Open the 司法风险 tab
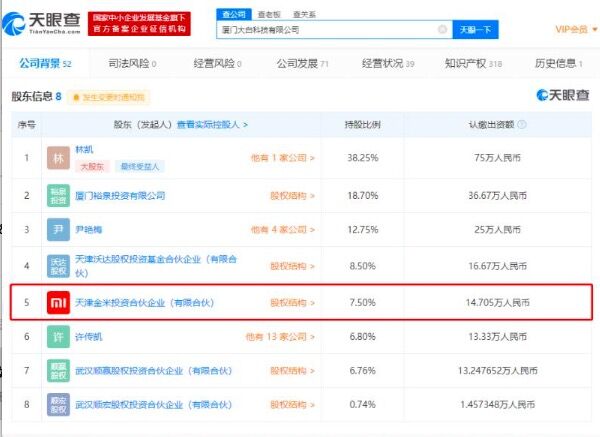600x437 pixels. tap(132, 64)
